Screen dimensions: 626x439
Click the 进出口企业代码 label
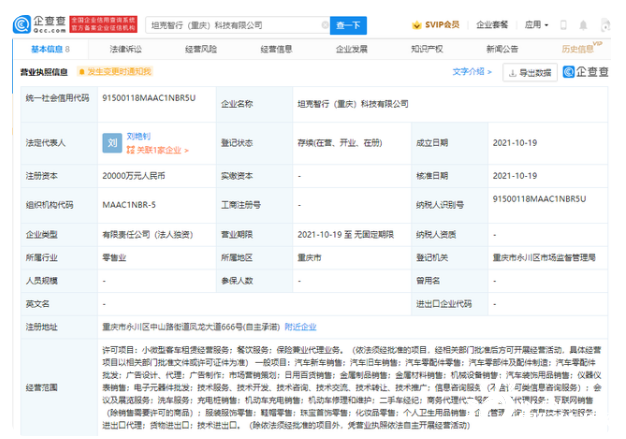tap(444, 304)
